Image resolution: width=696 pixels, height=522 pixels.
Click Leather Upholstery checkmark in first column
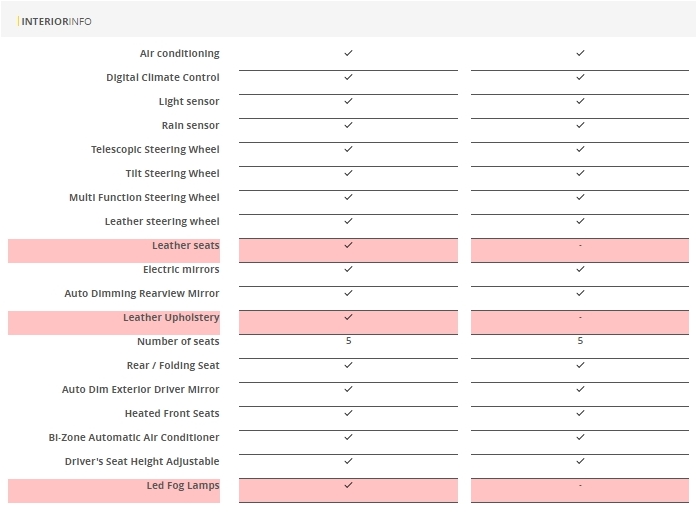click(x=348, y=317)
